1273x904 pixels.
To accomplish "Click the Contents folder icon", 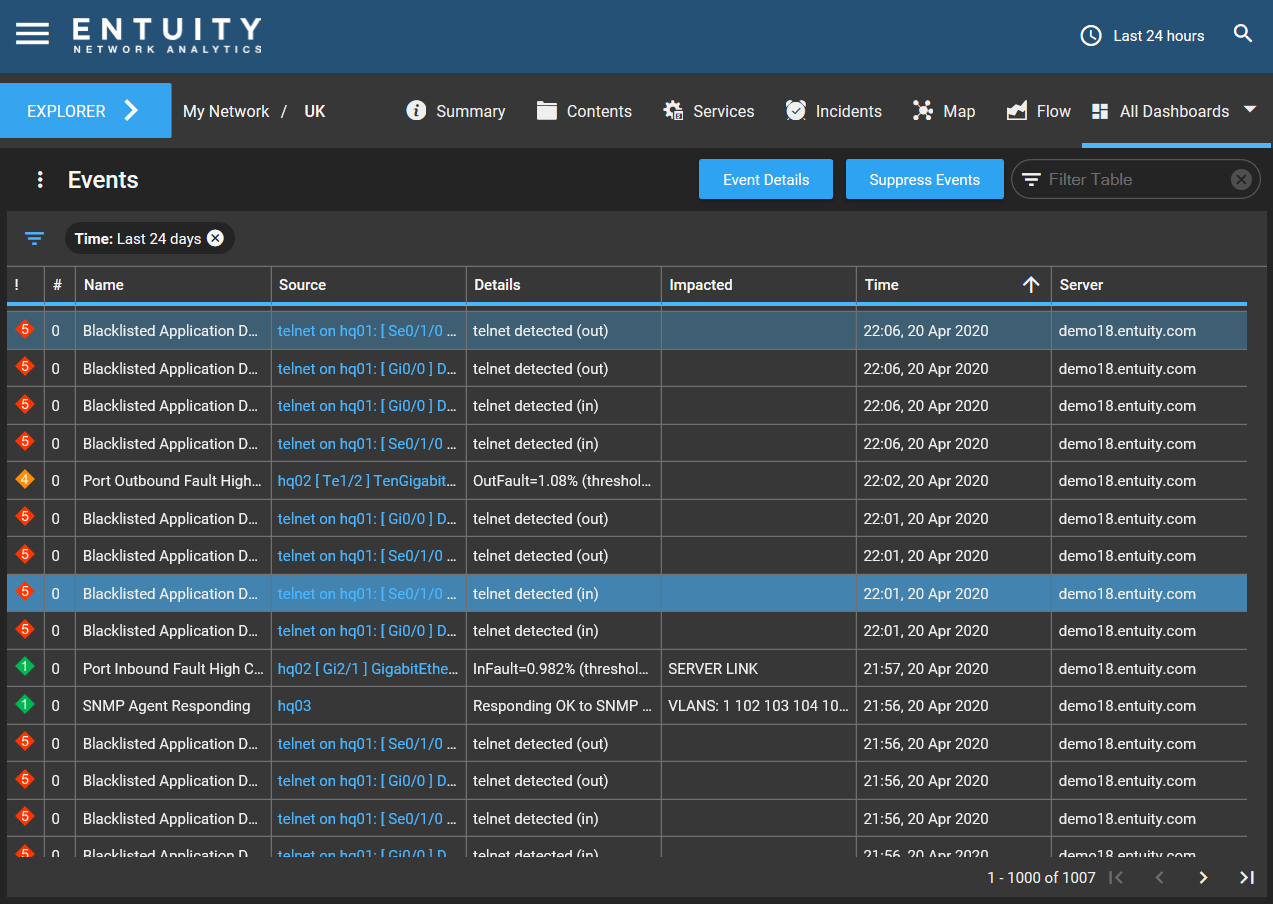I will [x=546, y=110].
